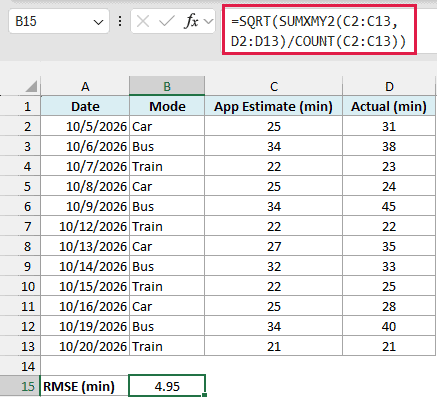The image size is (437, 397).
Task: Select column D header
Action: point(389,86)
